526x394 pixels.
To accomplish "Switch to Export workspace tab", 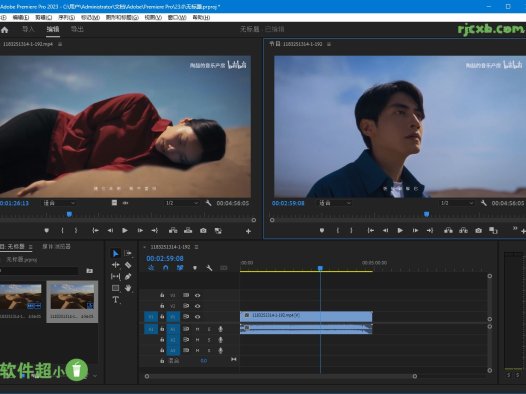I will coord(77,29).
